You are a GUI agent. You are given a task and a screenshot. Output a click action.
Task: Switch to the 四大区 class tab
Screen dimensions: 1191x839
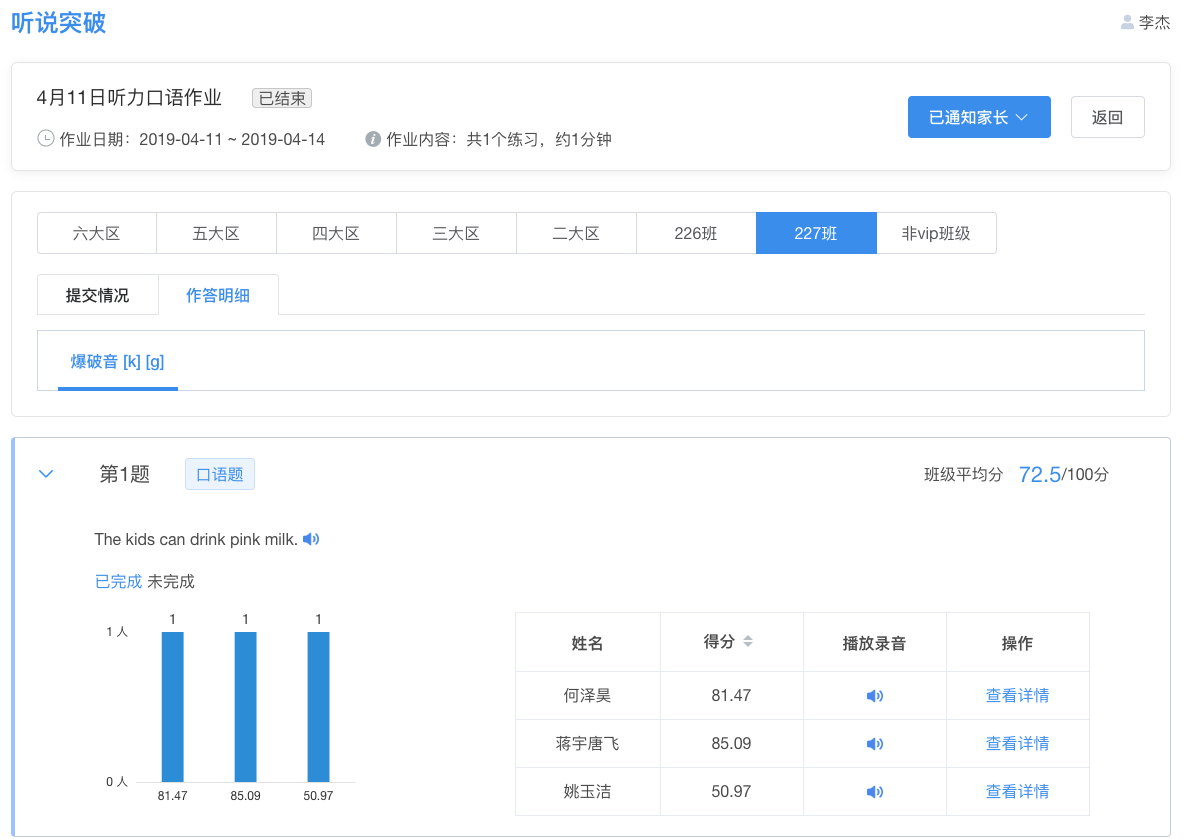[336, 233]
